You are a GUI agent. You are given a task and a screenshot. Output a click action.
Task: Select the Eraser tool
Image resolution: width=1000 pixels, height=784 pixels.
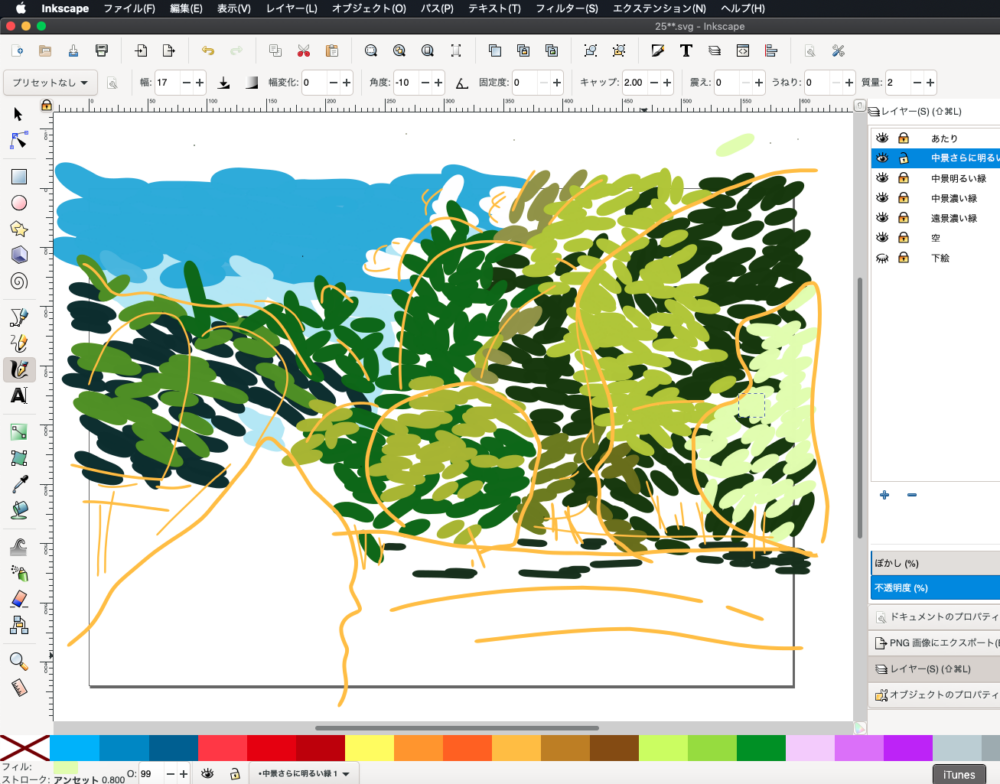18,598
